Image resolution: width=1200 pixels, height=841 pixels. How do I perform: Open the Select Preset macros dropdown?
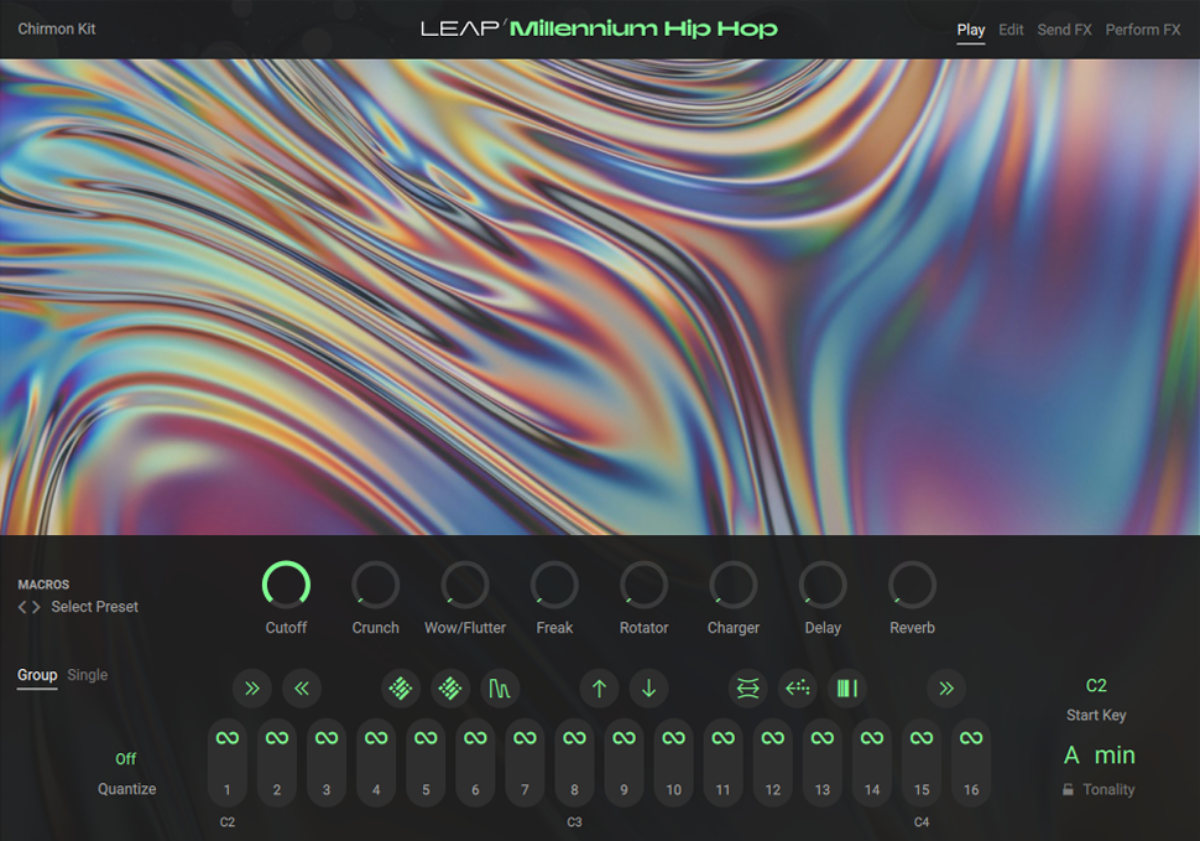(x=94, y=607)
